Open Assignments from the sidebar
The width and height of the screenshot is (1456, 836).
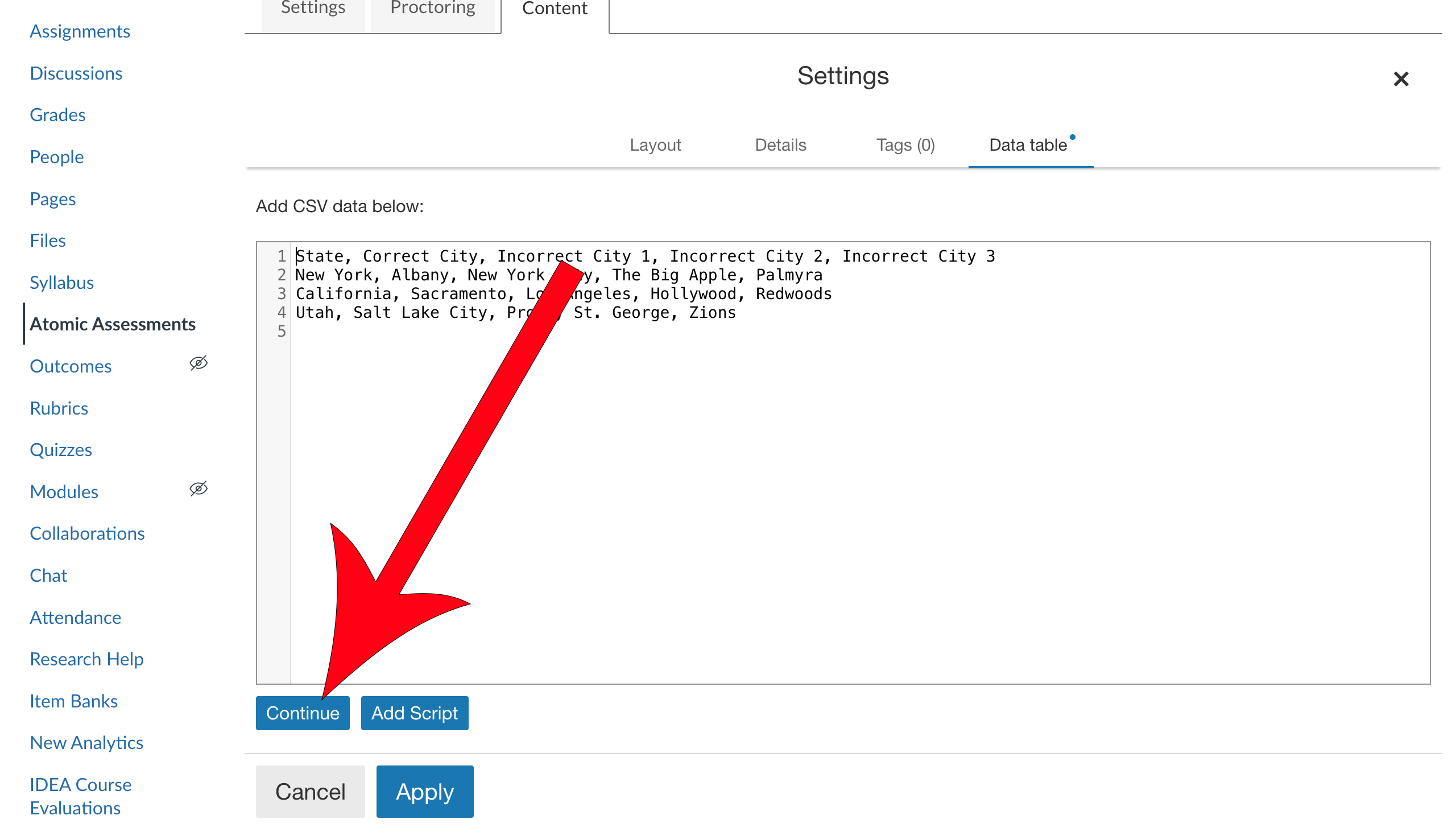point(80,31)
